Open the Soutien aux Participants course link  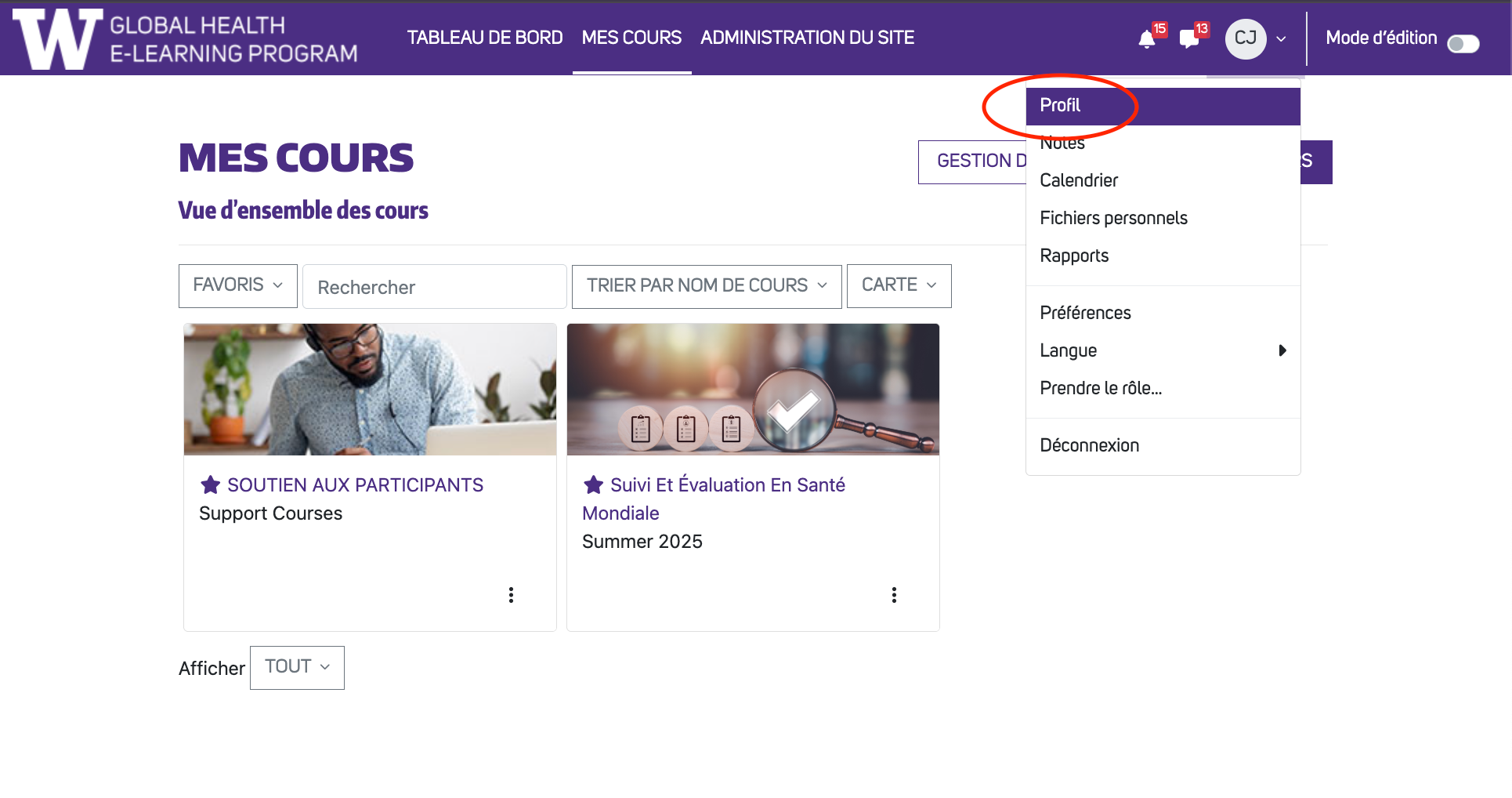[x=355, y=485]
